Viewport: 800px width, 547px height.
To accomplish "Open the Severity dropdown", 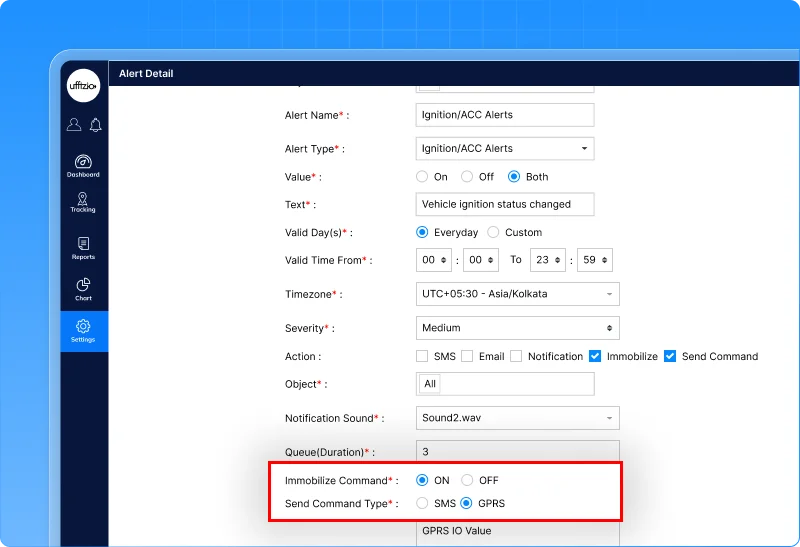I will tap(518, 328).
